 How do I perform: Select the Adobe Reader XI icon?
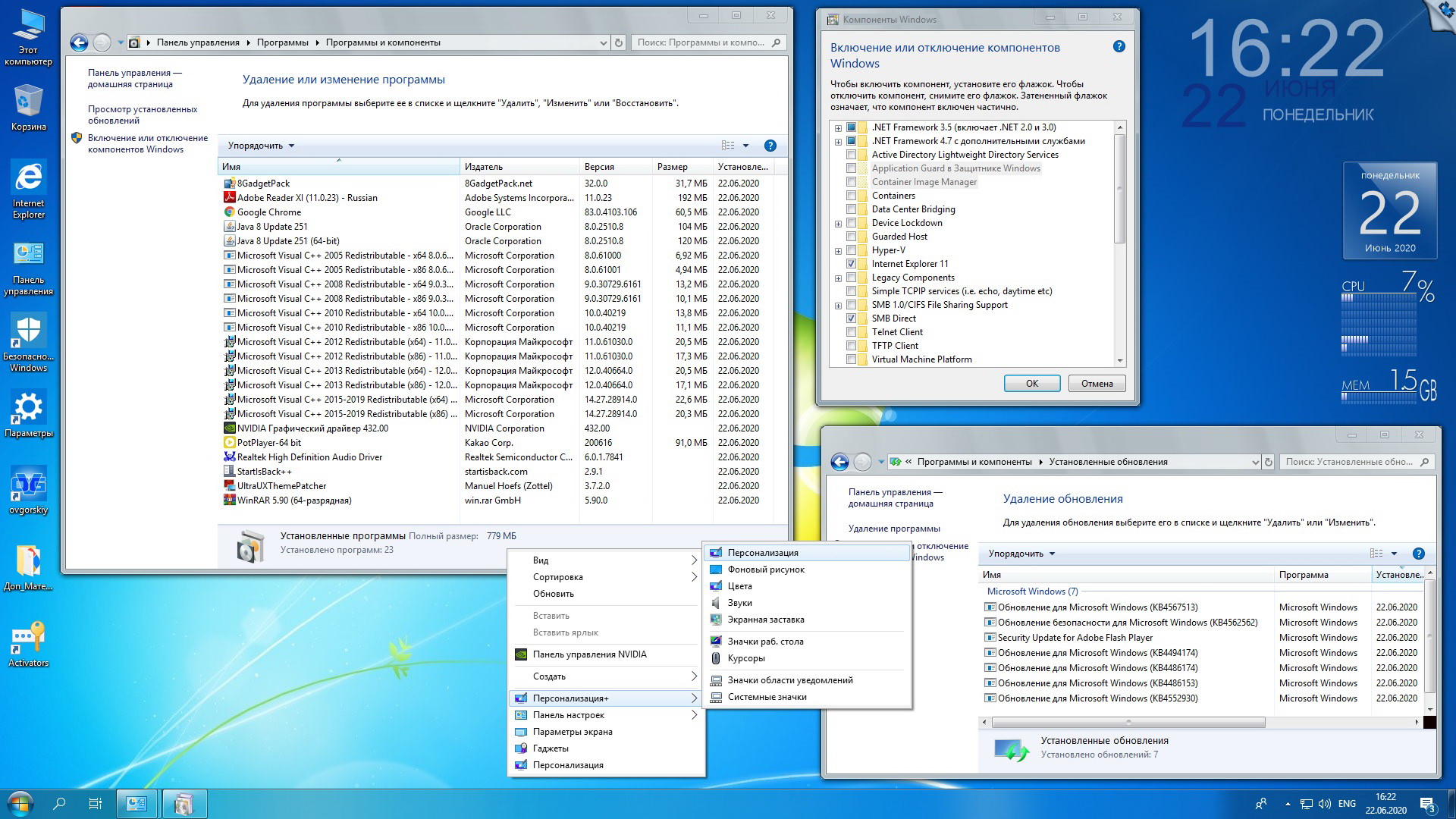click(230, 198)
